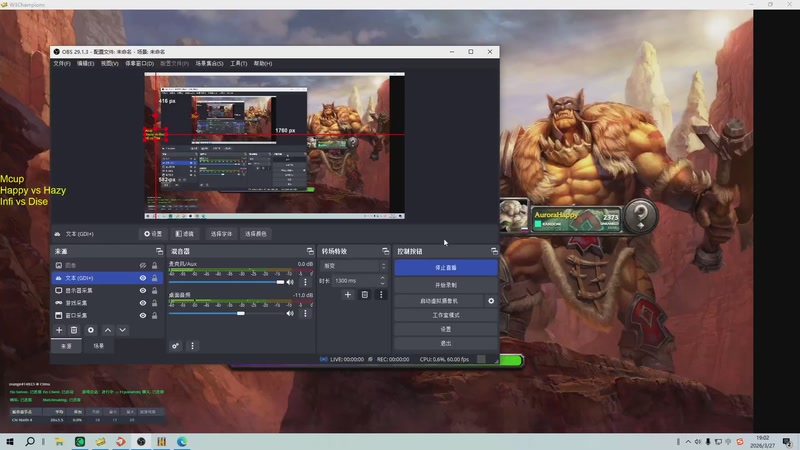The width and height of the screenshot is (800, 450).
Task: Open transition properties three-dot menu
Action: tap(381, 294)
